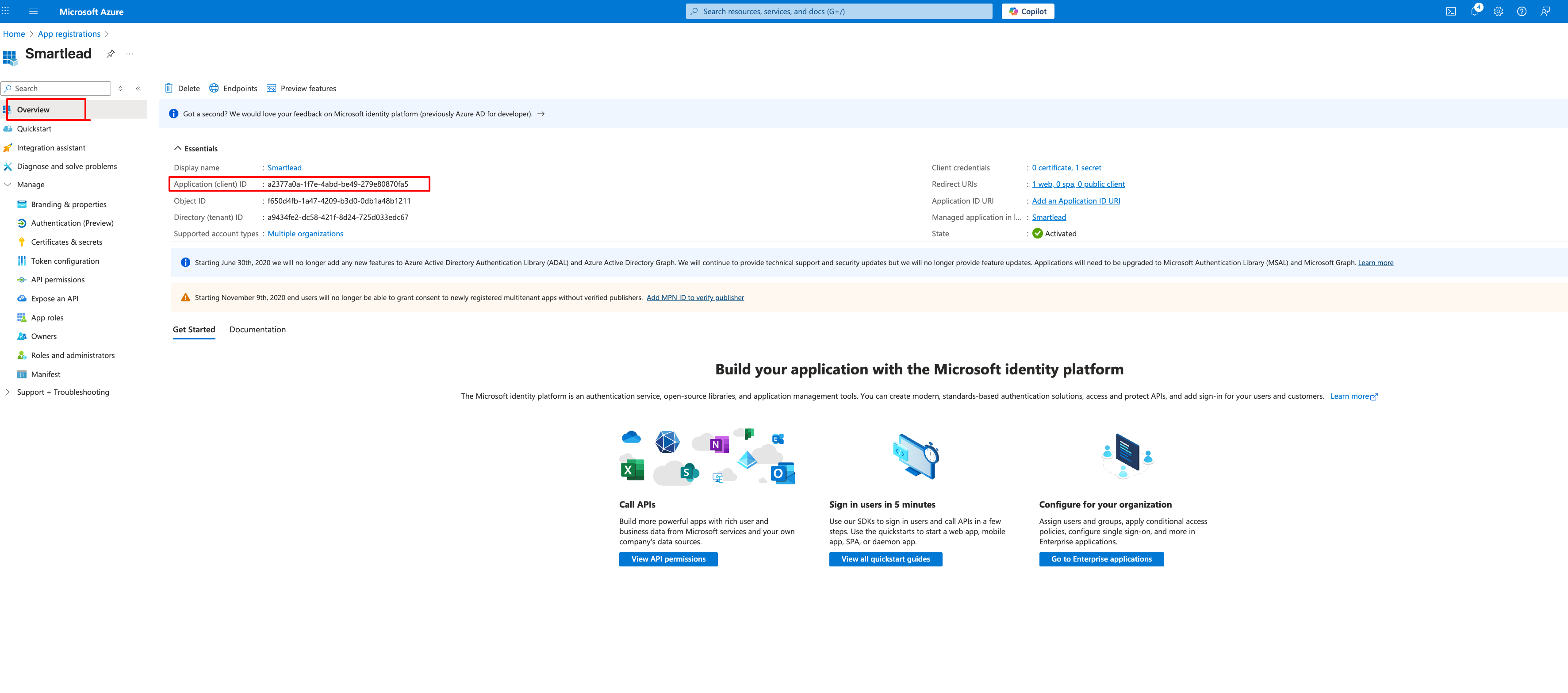
Task: Click the API permissions icon
Action: [22, 280]
